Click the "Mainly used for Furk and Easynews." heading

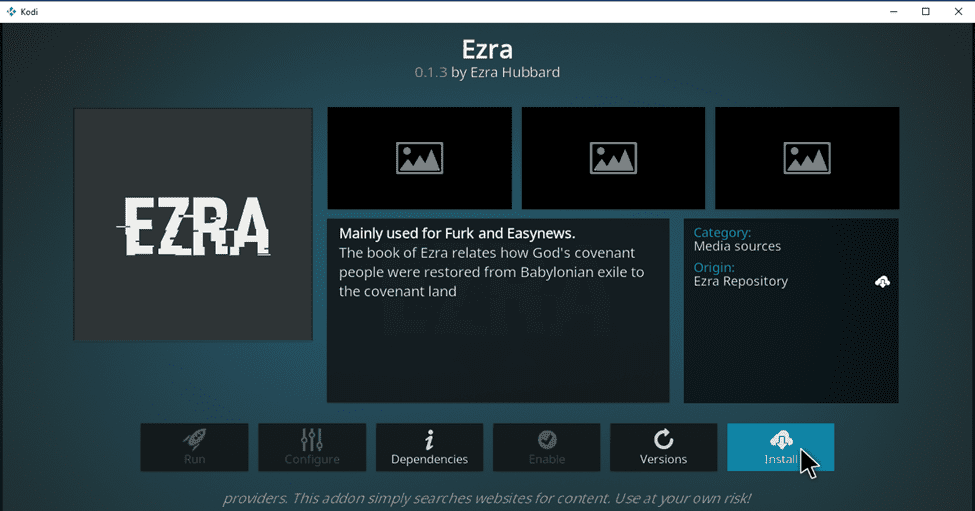[x=457, y=233]
